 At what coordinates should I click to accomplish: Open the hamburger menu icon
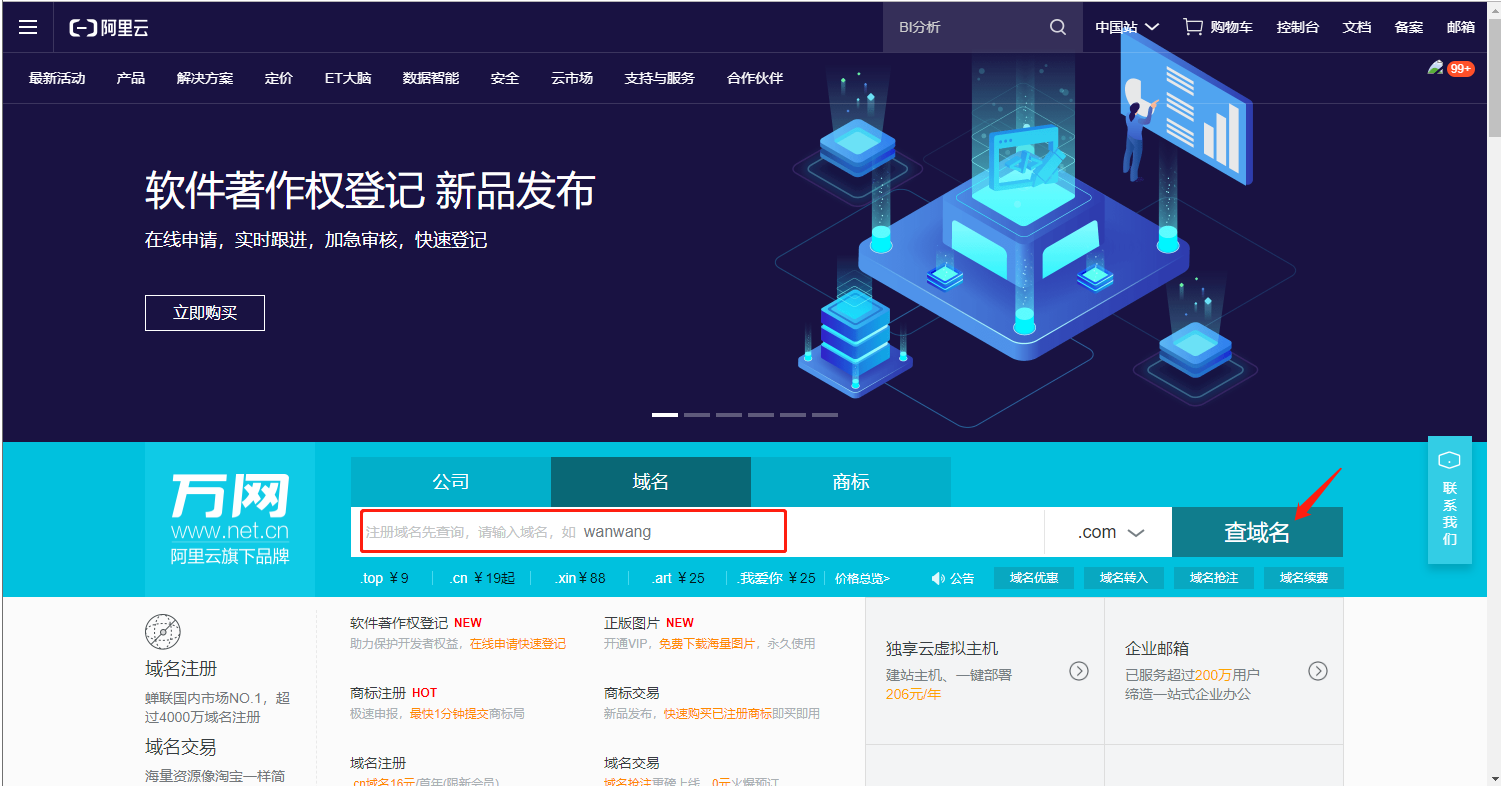[28, 27]
